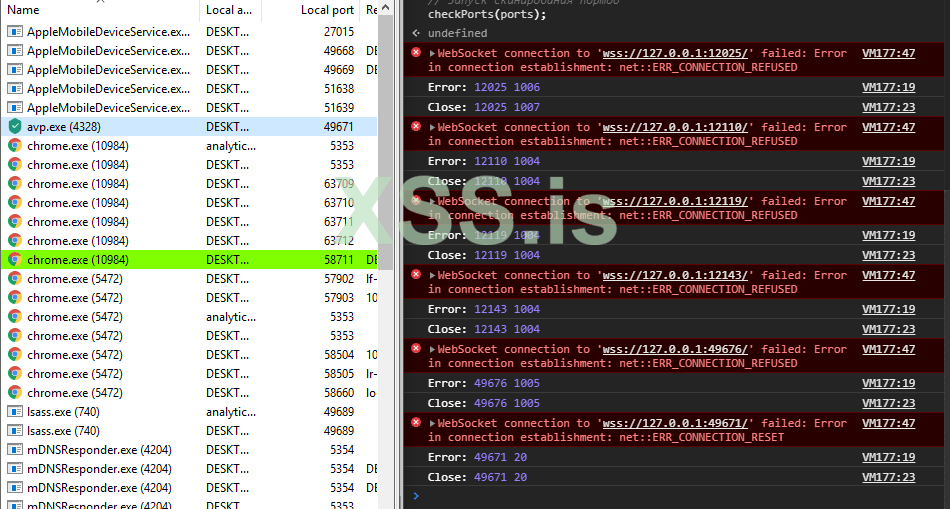Click the Chrome icon on the port 63710 row
Image resolution: width=950 pixels, height=509 pixels.
15,202
